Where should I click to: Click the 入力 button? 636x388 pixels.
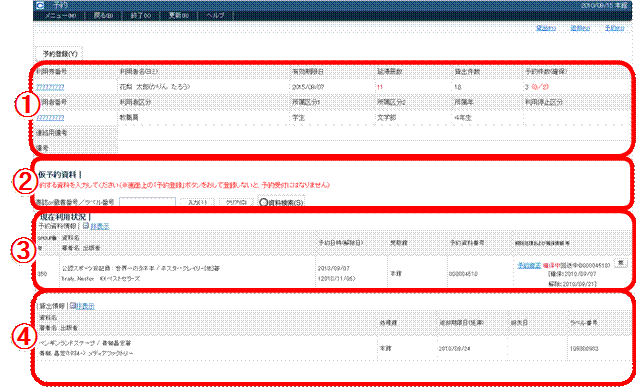(197, 202)
